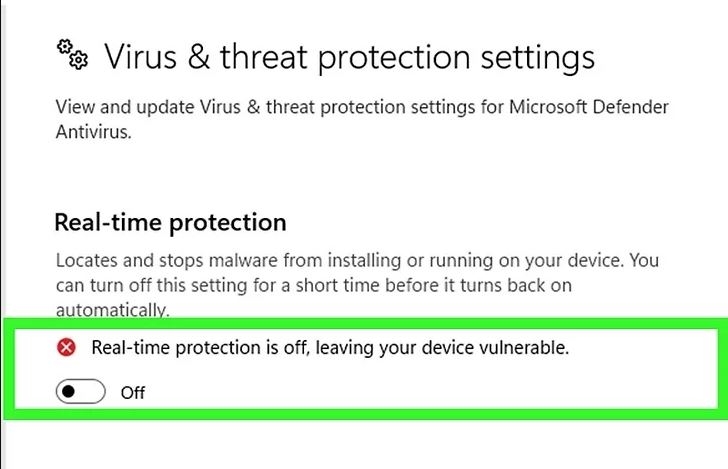The width and height of the screenshot is (728, 469).
Task: Click the word 'automatically.' above the warning
Action: pyautogui.click(x=113, y=310)
